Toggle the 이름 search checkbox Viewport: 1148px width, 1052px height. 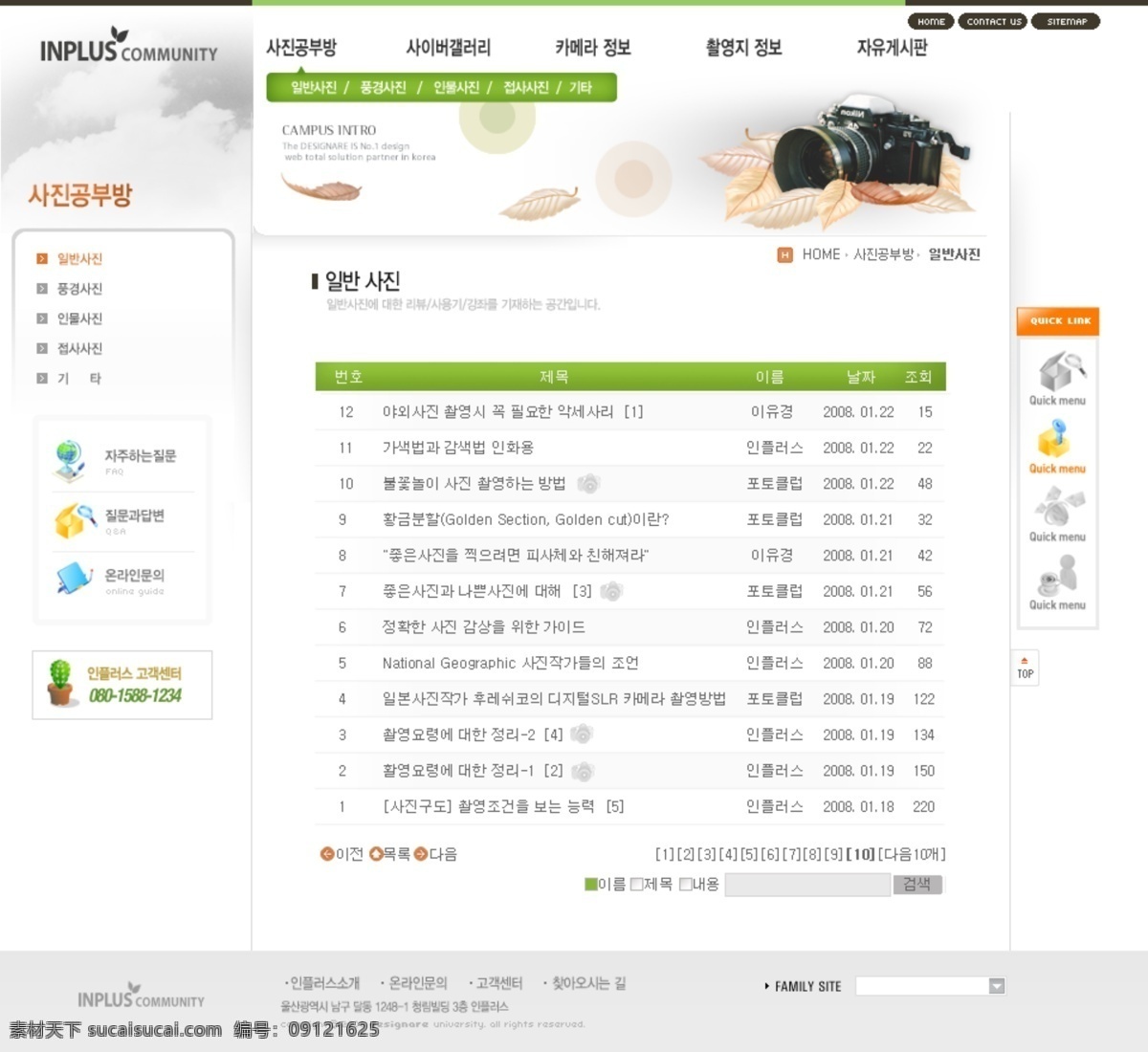click(590, 885)
